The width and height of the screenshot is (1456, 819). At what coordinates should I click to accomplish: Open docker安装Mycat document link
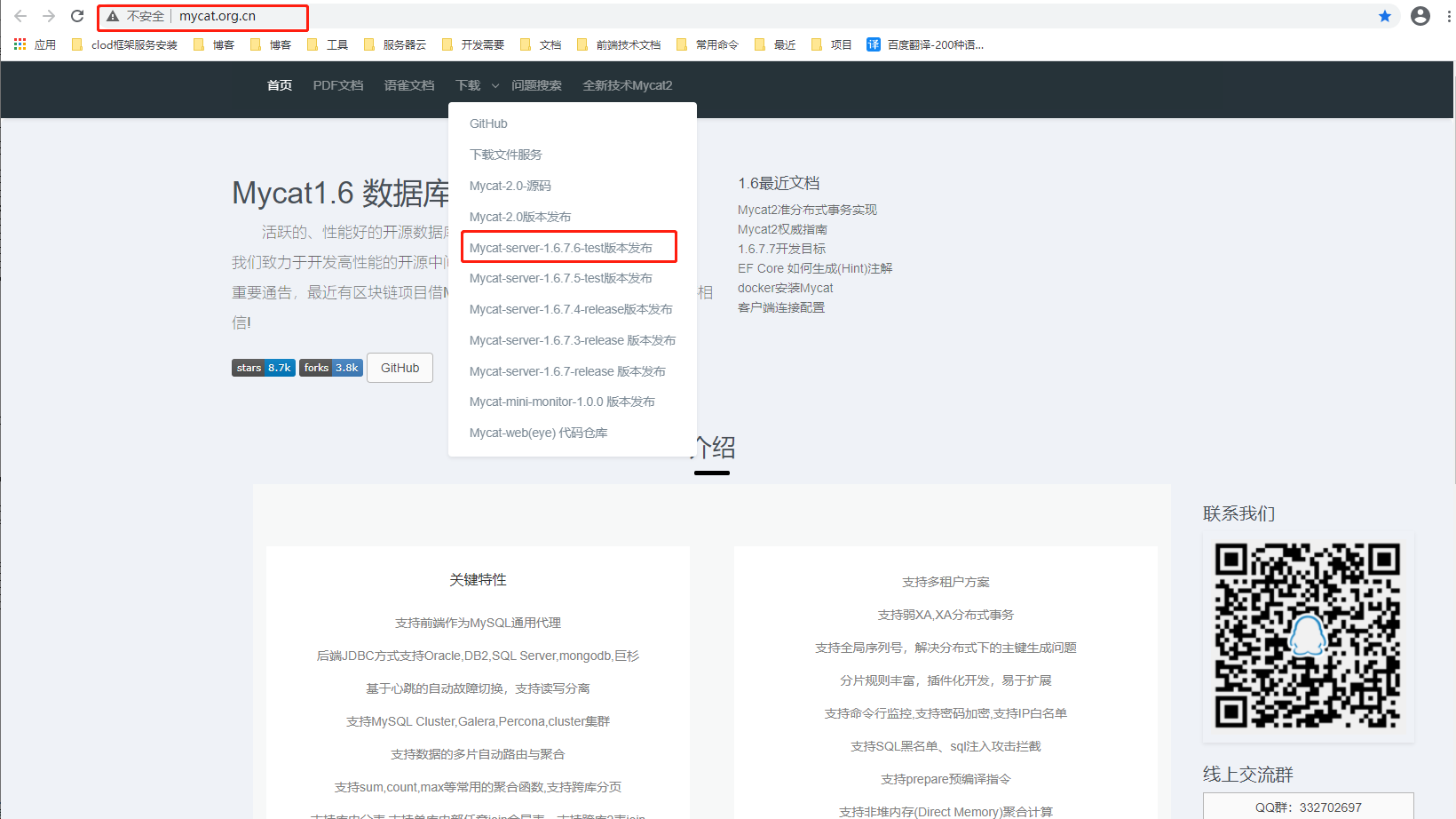(x=786, y=288)
